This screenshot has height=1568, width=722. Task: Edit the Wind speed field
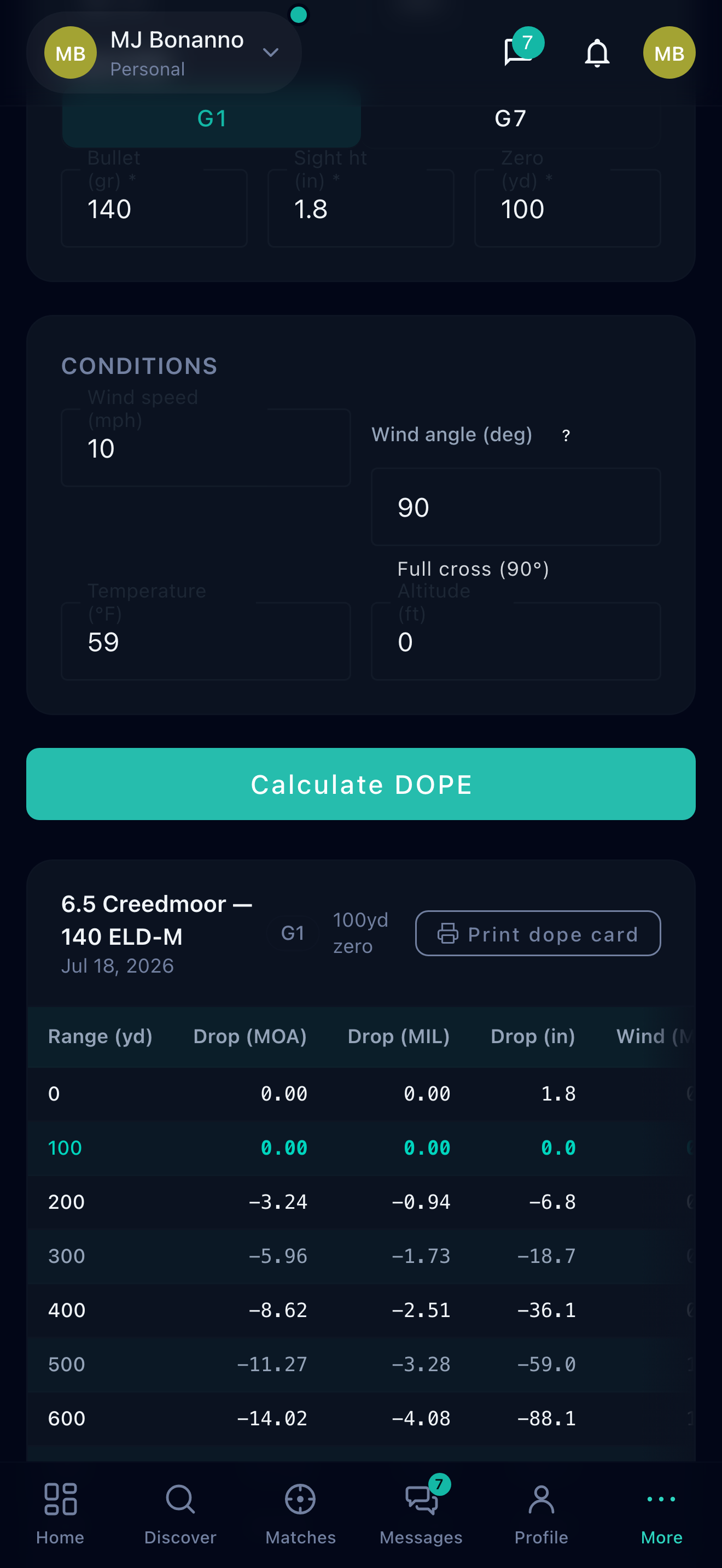[206, 447]
